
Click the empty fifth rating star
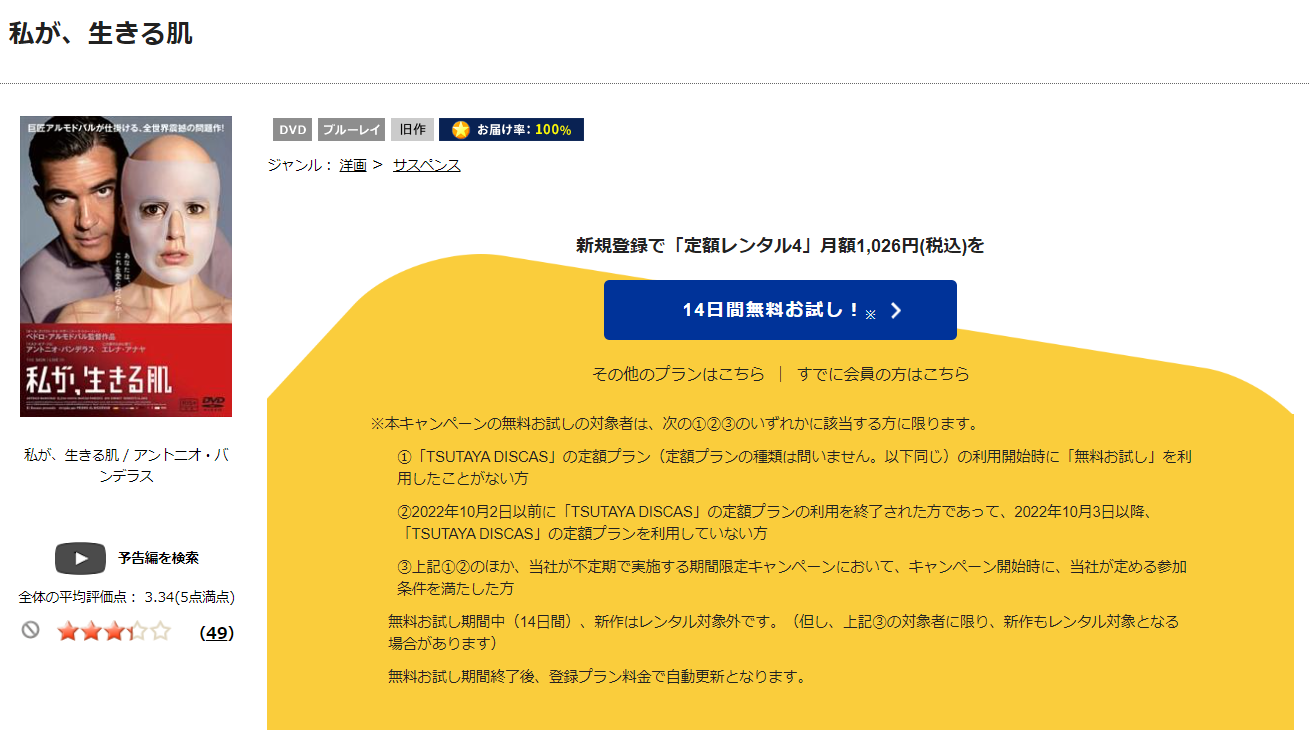[160, 632]
